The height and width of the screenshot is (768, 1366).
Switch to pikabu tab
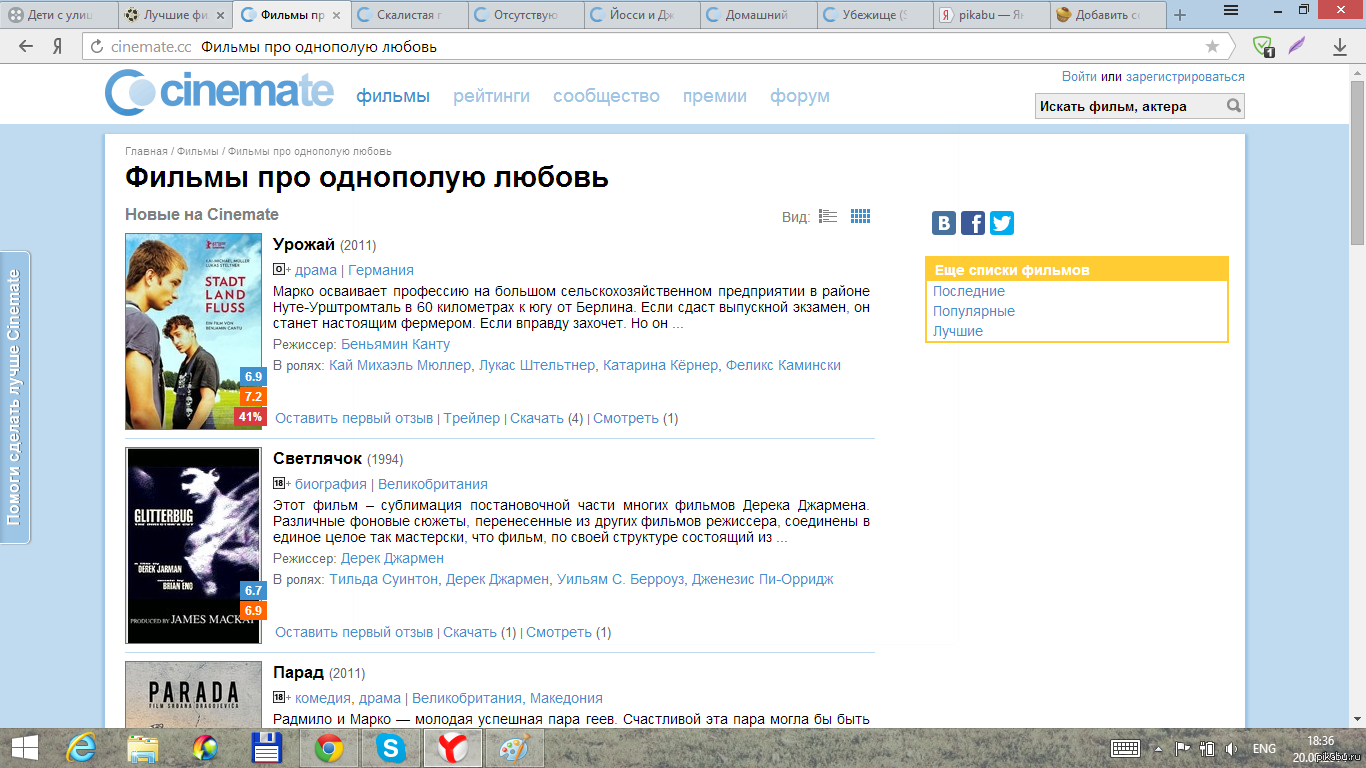click(x=994, y=15)
